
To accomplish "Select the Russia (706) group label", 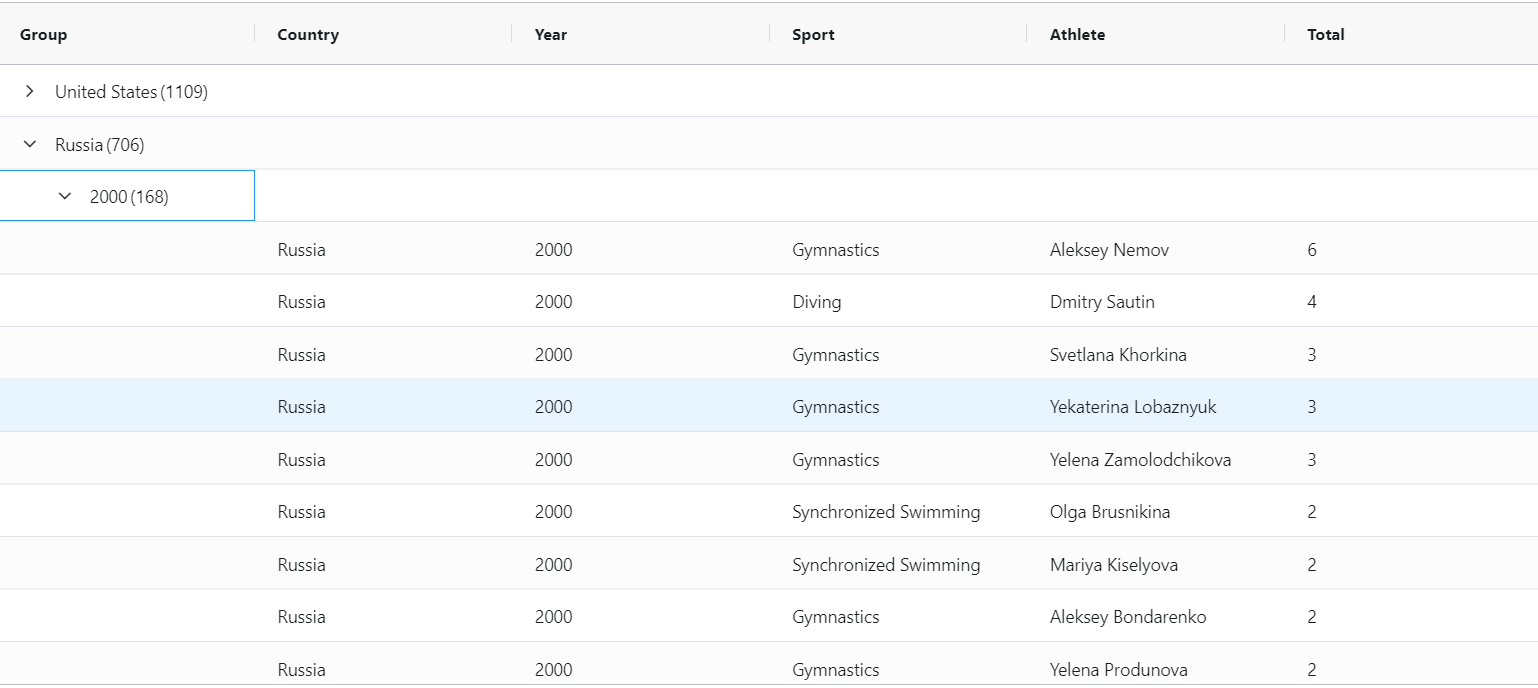I will 100,145.
